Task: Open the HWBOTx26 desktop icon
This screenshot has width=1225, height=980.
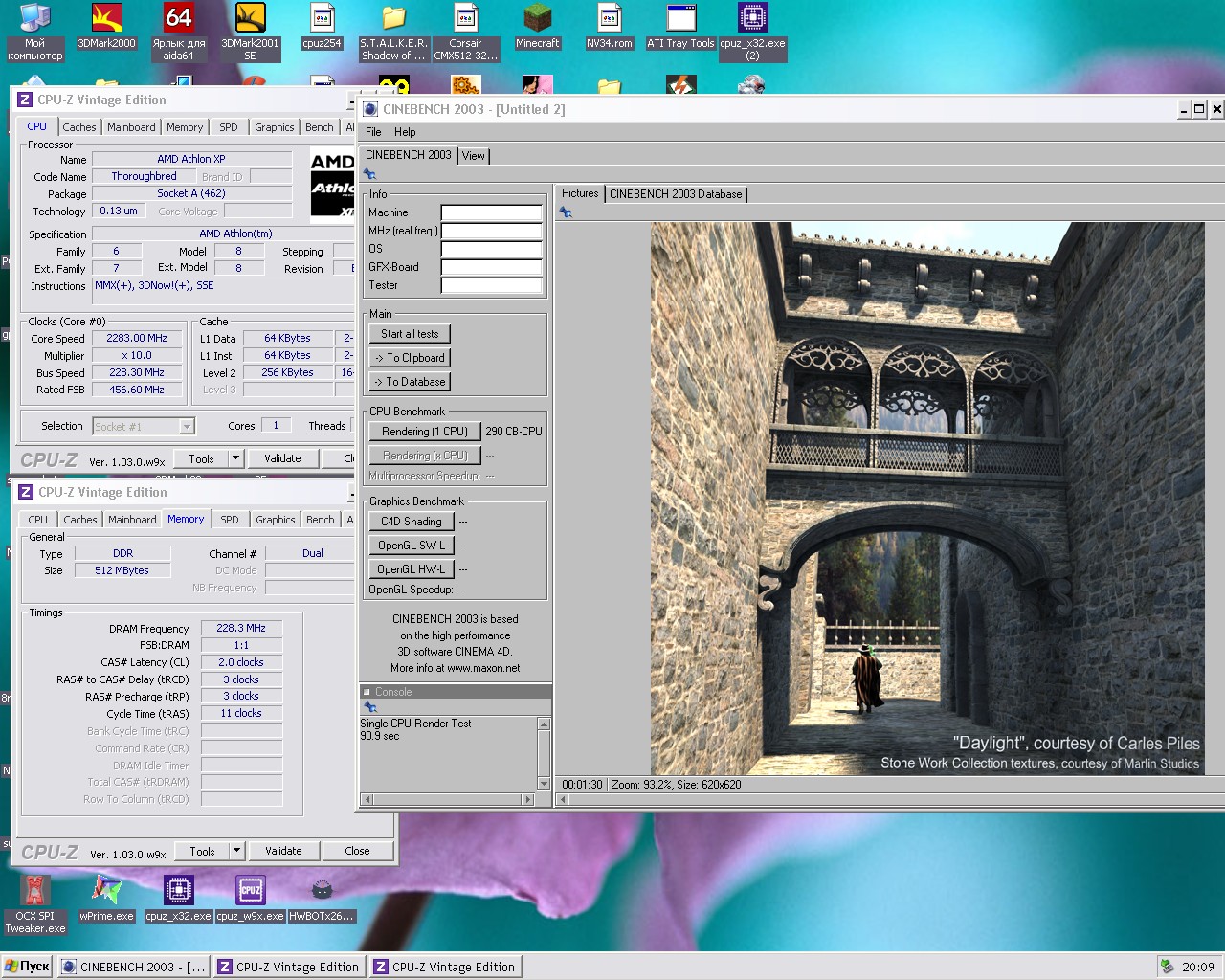Action: point(322,900)
